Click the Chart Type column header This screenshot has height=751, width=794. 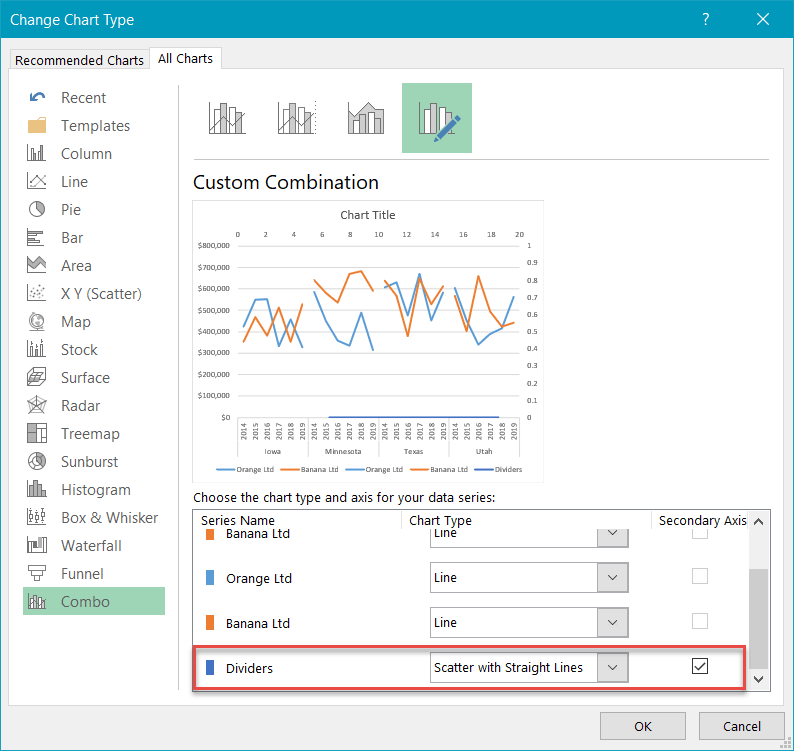click(x=440, y=520)
